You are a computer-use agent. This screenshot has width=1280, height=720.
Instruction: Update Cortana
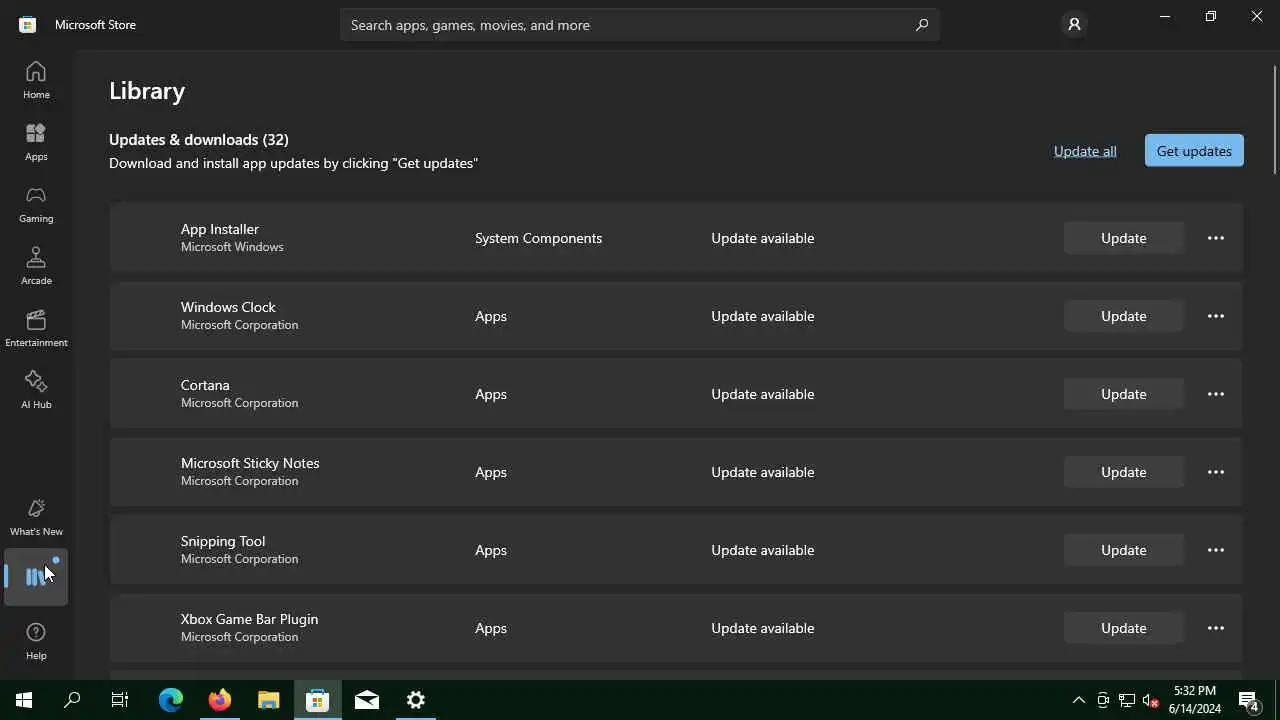(1124, 394)
